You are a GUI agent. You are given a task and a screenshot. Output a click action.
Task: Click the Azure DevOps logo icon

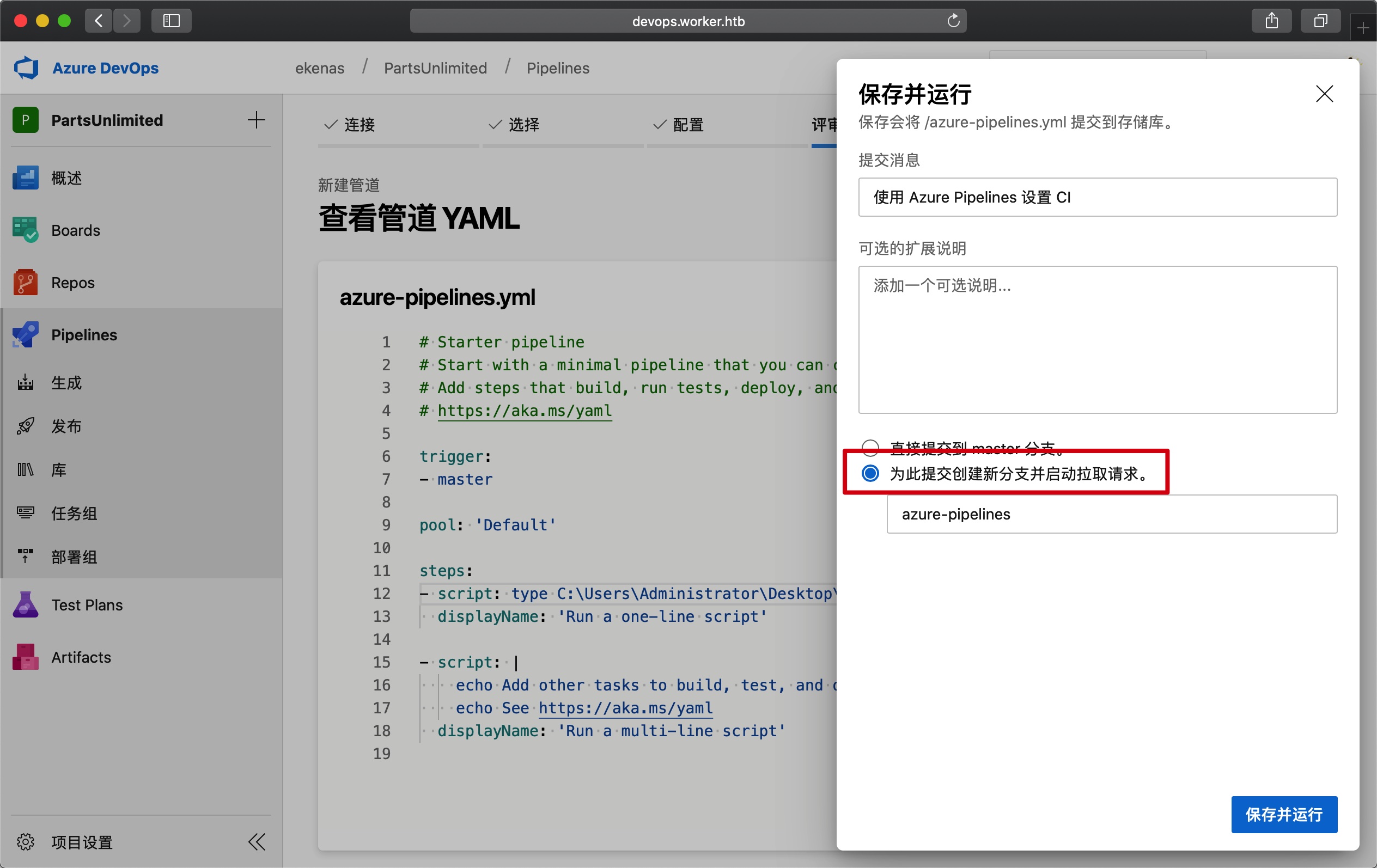tap(26, 68)
